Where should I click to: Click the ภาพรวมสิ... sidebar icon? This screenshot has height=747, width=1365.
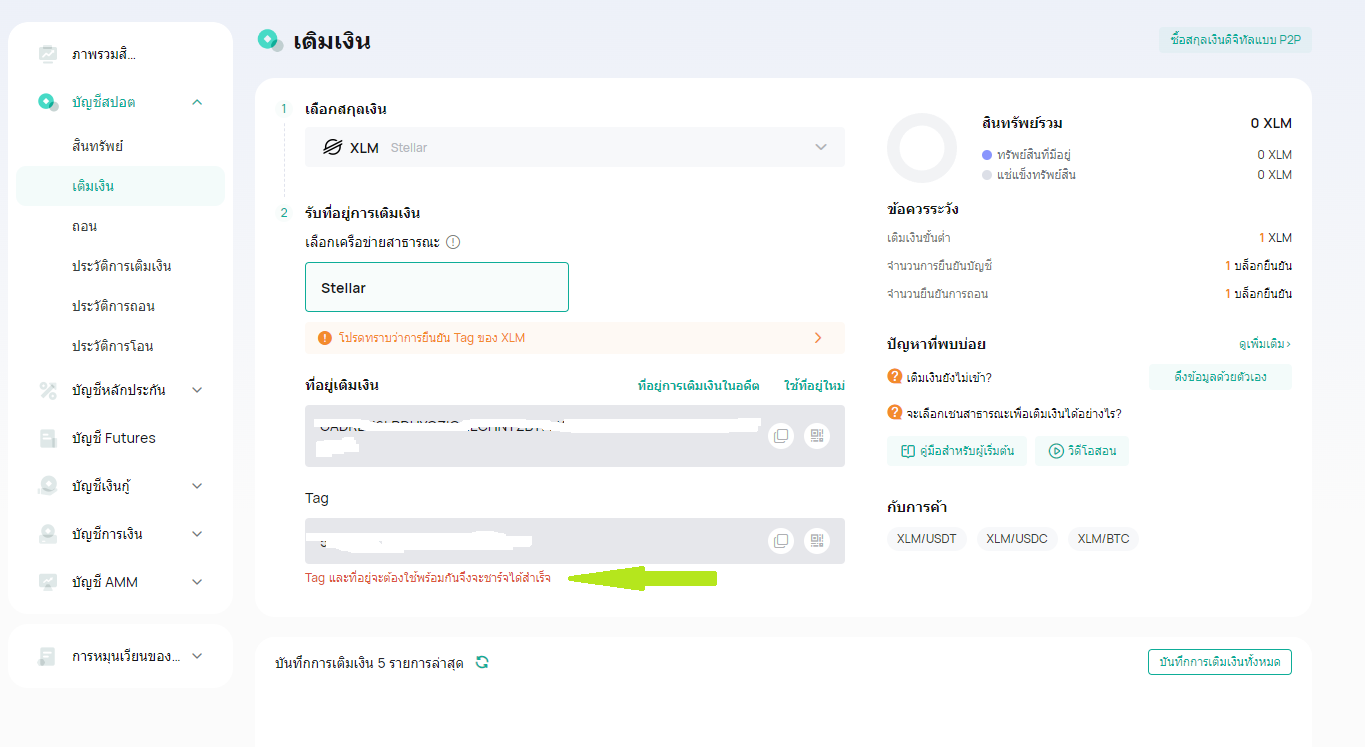[x=48, y=54]
